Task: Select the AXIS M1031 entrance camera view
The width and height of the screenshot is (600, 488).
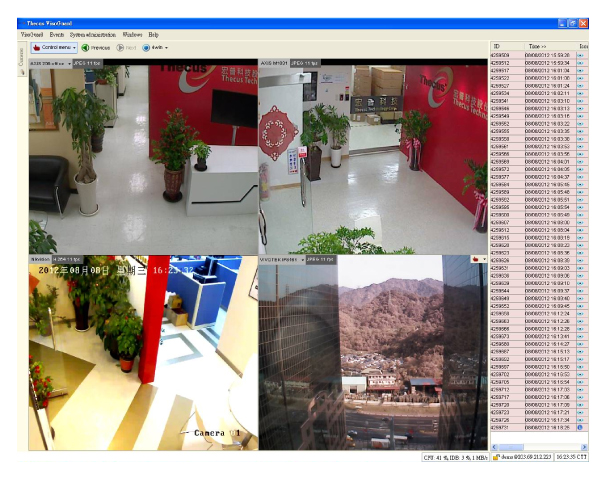Action: tap(373, 159)
